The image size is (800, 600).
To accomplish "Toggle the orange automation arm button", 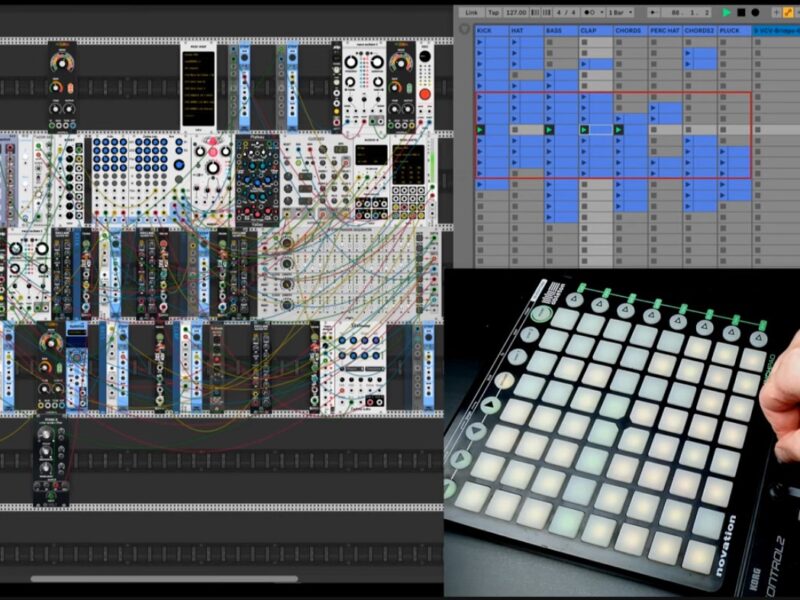I will [786, 12].
